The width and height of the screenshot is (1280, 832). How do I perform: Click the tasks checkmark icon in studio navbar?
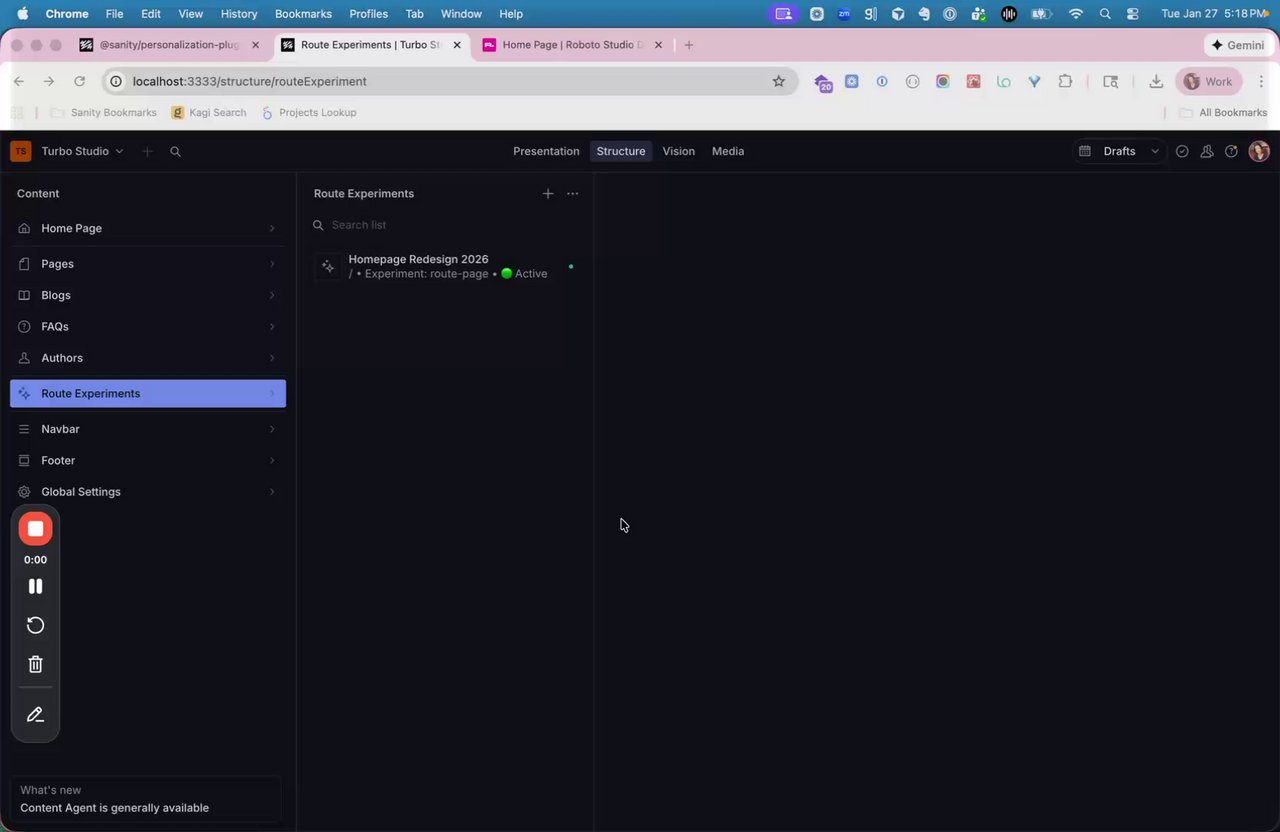tap(1182, 151)
